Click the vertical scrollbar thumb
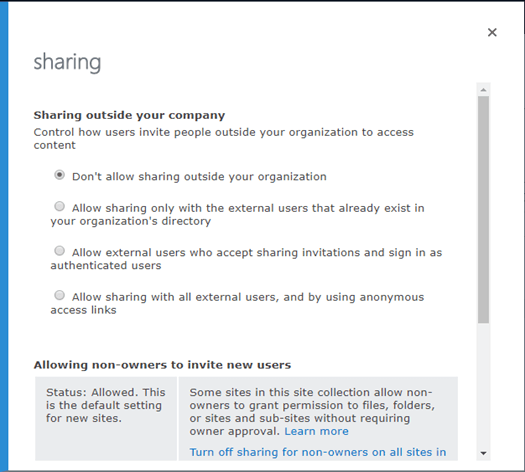This screenshot has width=525, height=472. point(483,210)
